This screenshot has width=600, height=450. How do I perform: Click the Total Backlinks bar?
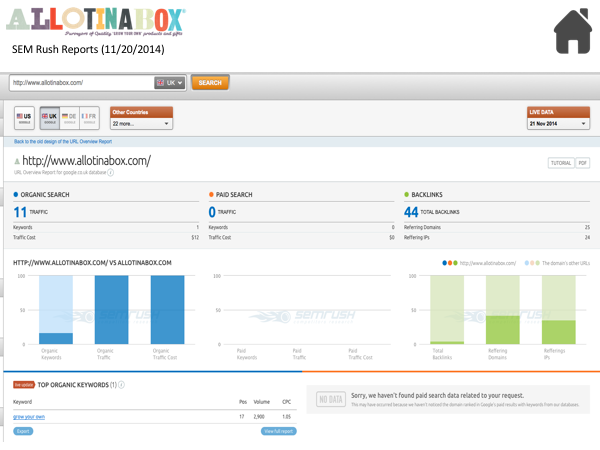click(x=447, y=310)
